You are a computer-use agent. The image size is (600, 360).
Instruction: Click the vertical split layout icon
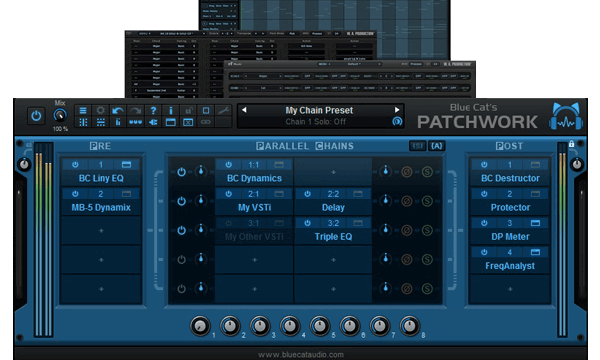click(x=83, y=122)
